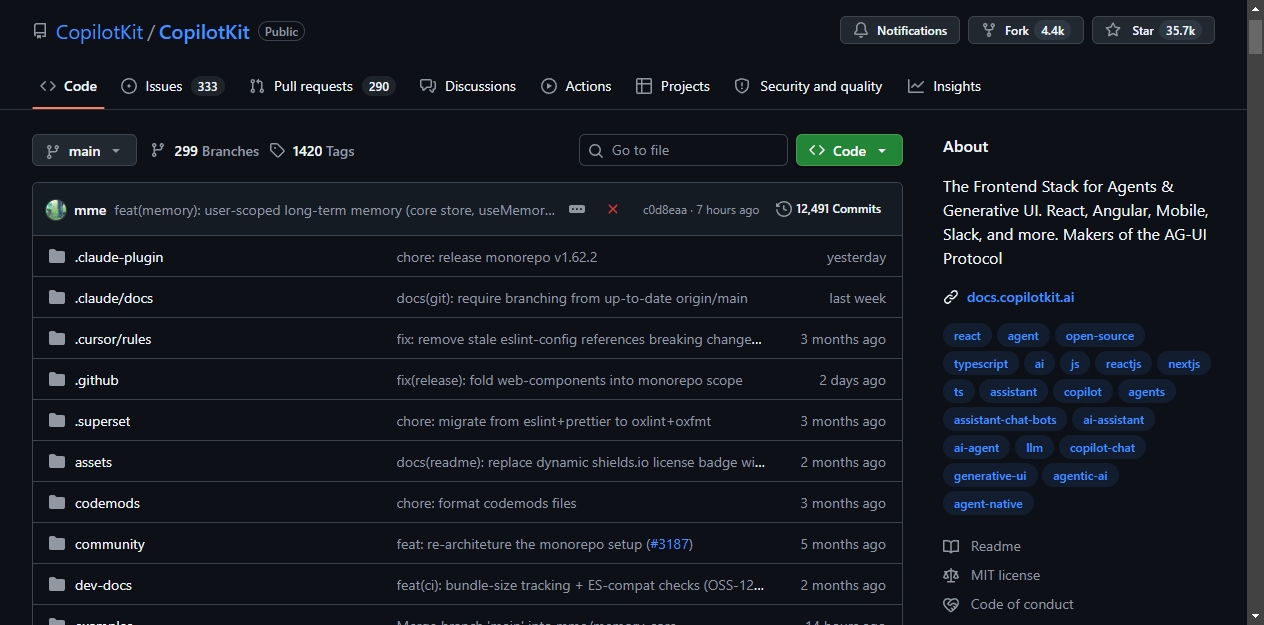Click the folder icon for community

(x=57, y=544)
